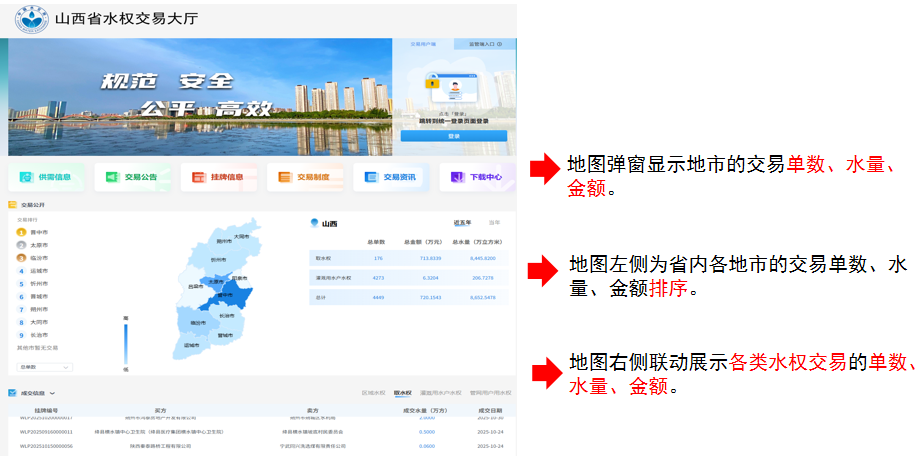This screenshot has height=456, width=921.
Task: Open 交易制度 via its orange icon
Action: coord(285,177)
